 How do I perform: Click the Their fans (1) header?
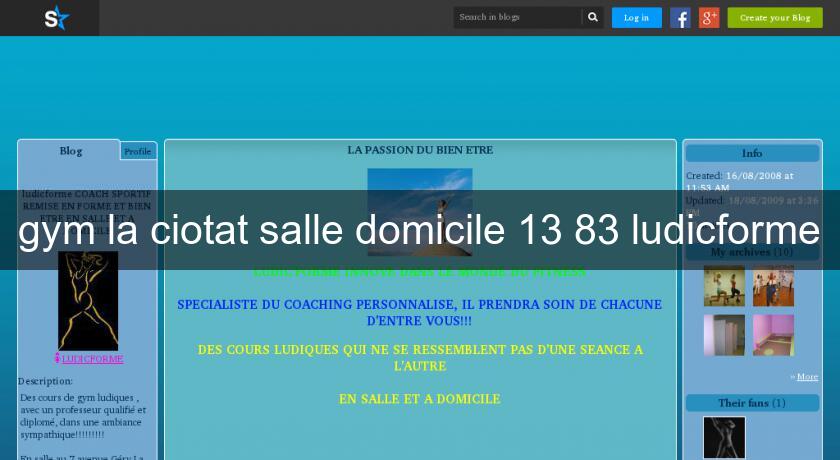pos(752,403)
